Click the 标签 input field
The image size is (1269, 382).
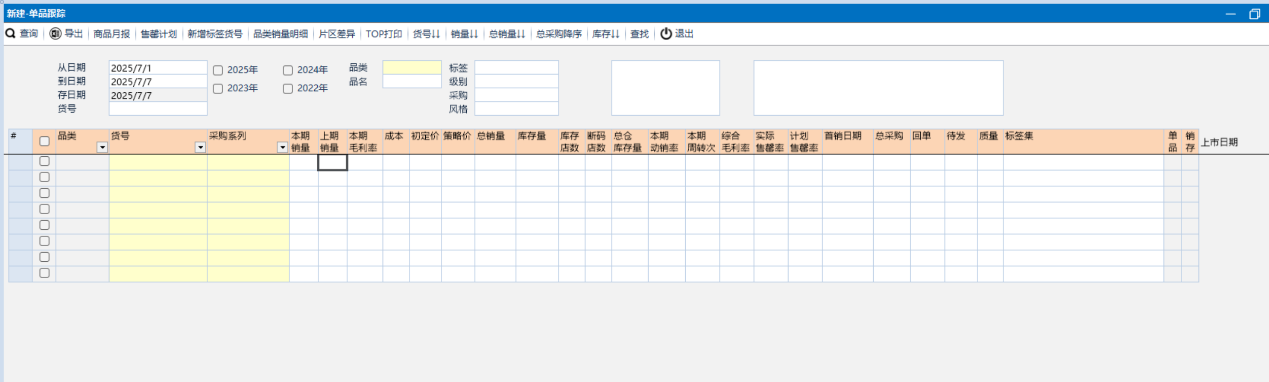coord(516,68)
